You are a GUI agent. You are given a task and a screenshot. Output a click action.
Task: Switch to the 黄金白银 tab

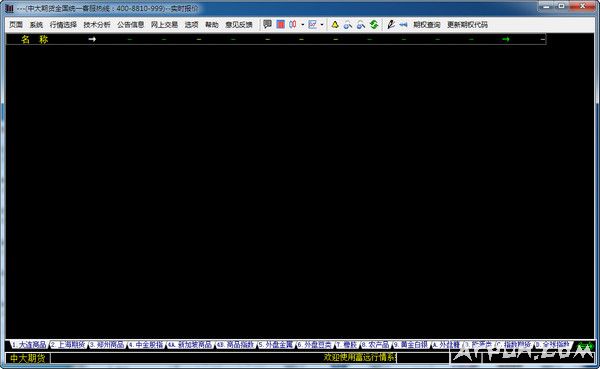(x=411, y=345)
